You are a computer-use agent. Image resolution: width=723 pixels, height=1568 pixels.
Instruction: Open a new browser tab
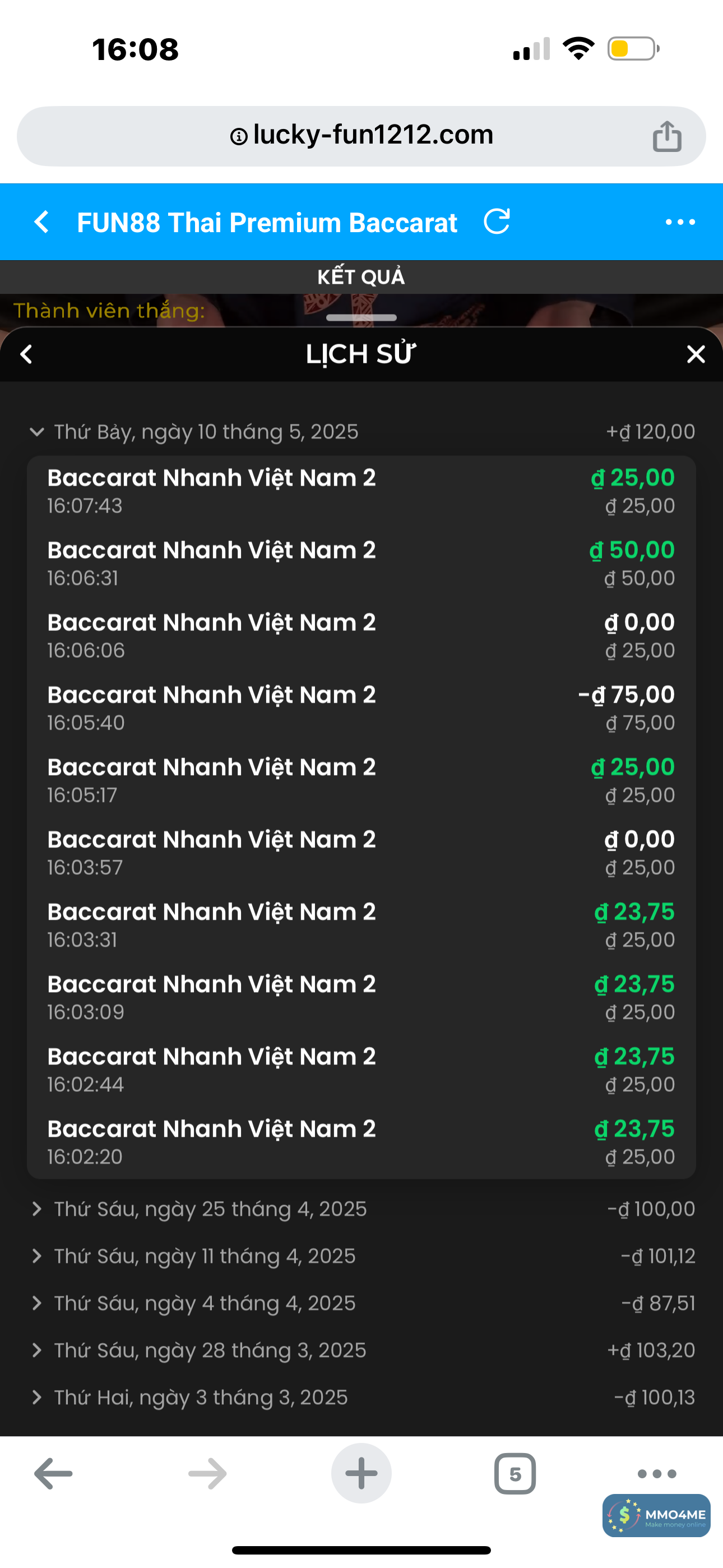pos(361,1473)
